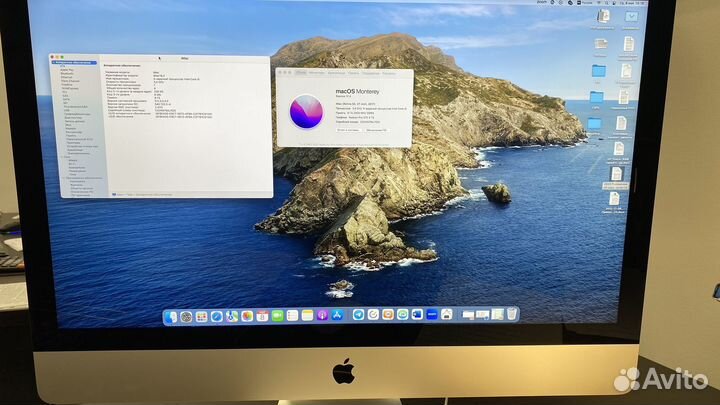Launch Podcasts purple icon in Dock
720x405 pixels.
pyautogui.click(x=322, y=315)
